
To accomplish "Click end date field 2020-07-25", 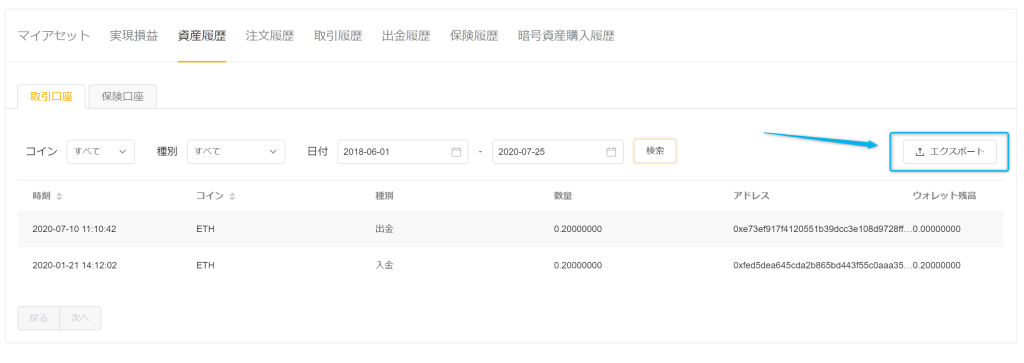I will [x=558, y=151].
